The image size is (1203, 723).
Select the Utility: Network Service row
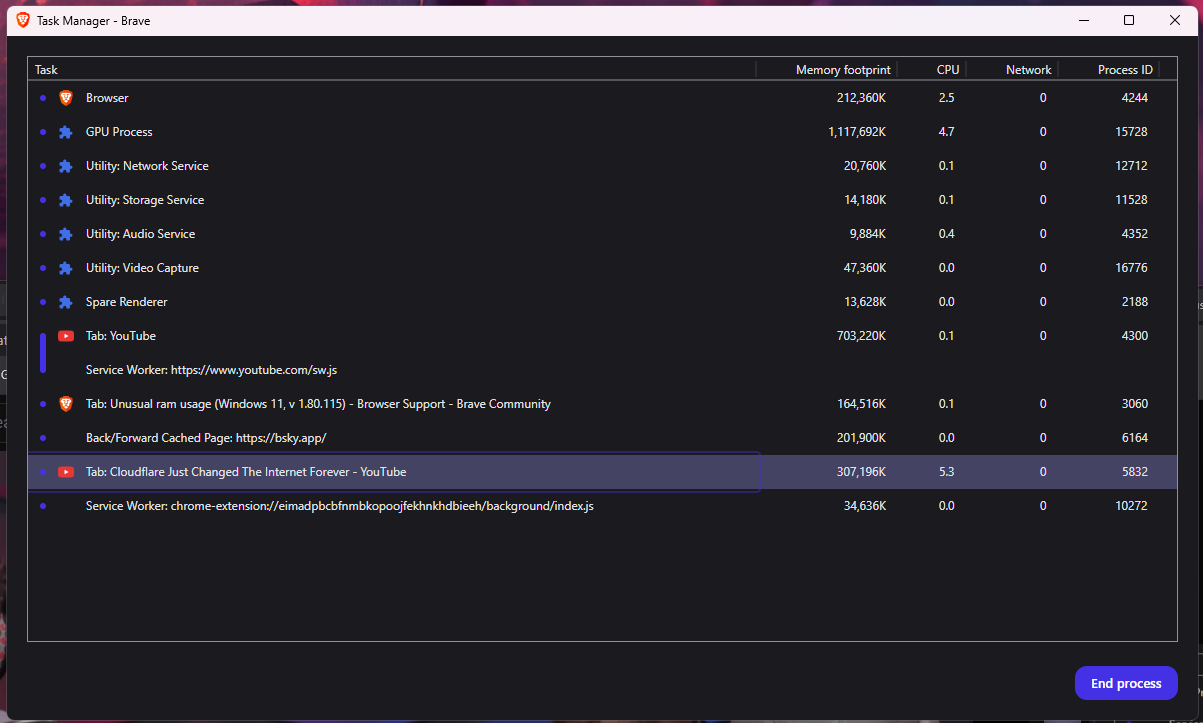click(x=602, y=166)
